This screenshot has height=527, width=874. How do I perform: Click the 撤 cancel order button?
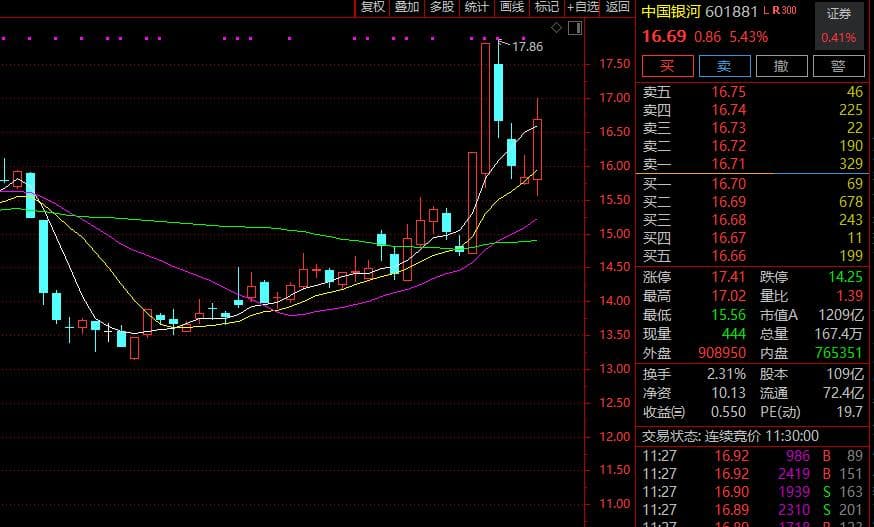(x=781, y=66)
